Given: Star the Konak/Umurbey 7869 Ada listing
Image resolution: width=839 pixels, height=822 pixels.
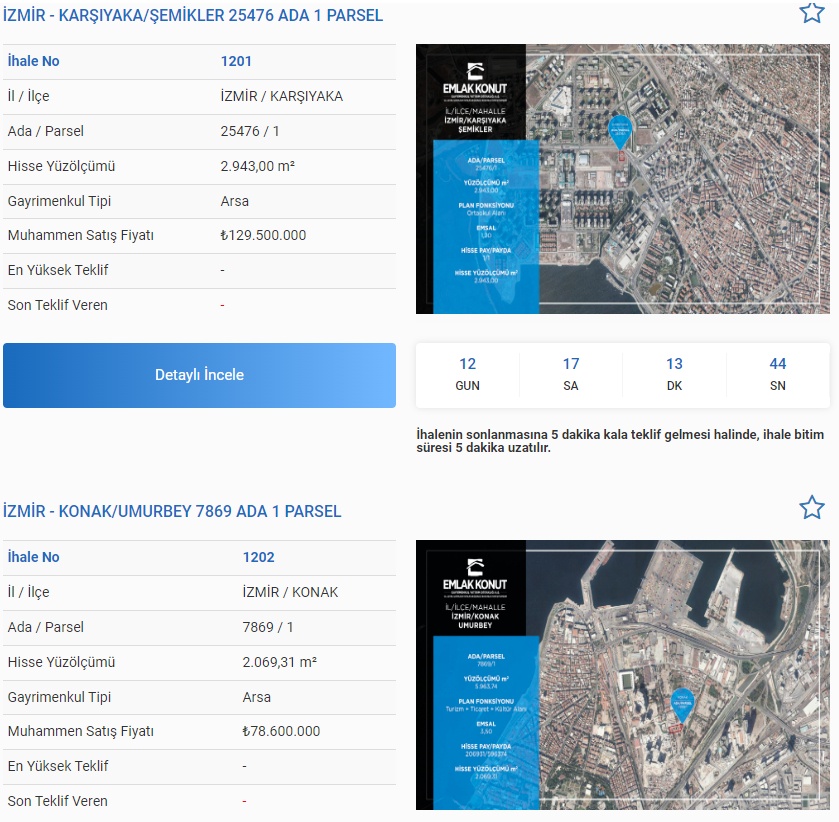Looking at the screenshot, I should tap(811, 508).
